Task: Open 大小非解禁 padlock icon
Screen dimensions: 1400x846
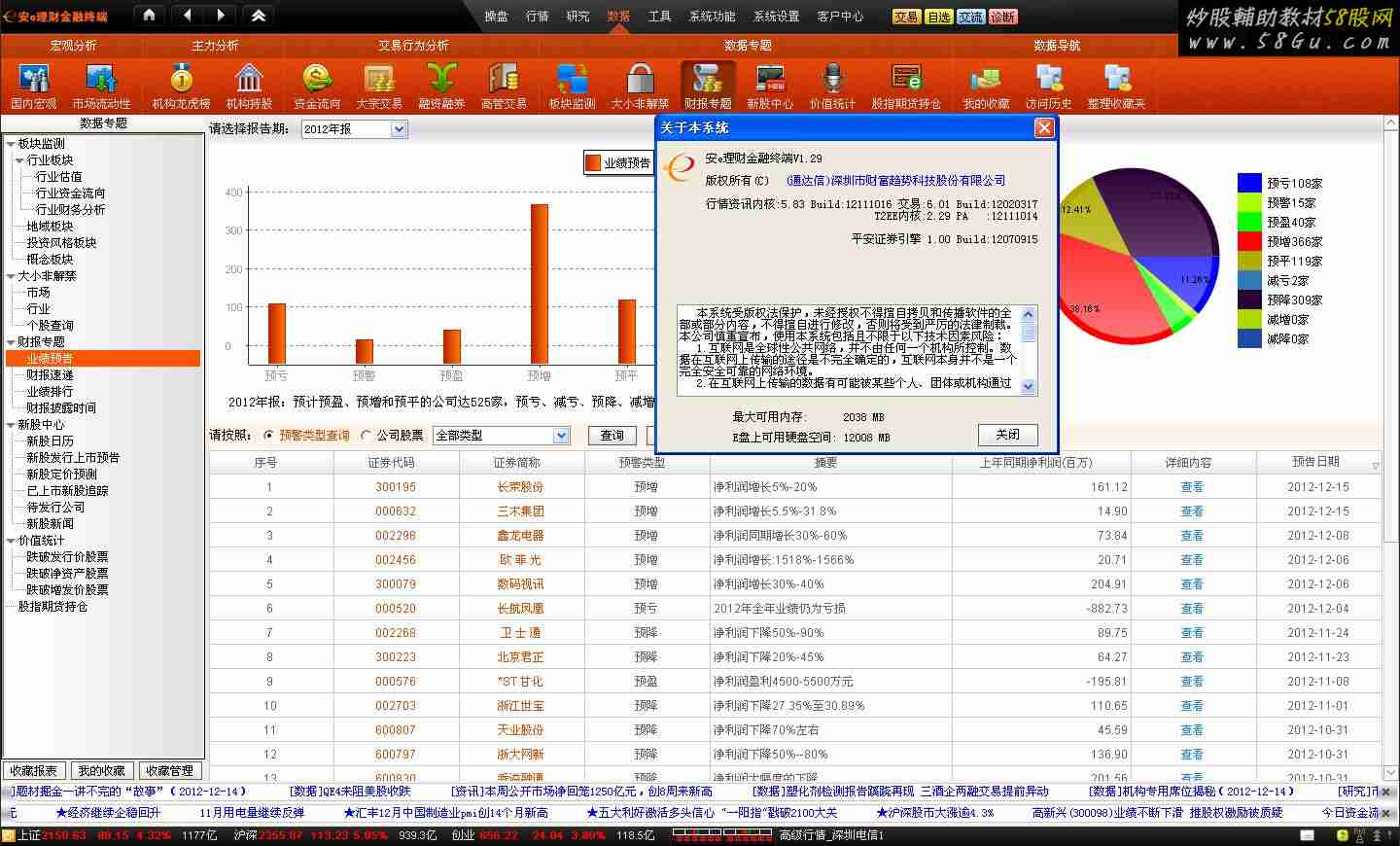Action: tap(640, 85)
